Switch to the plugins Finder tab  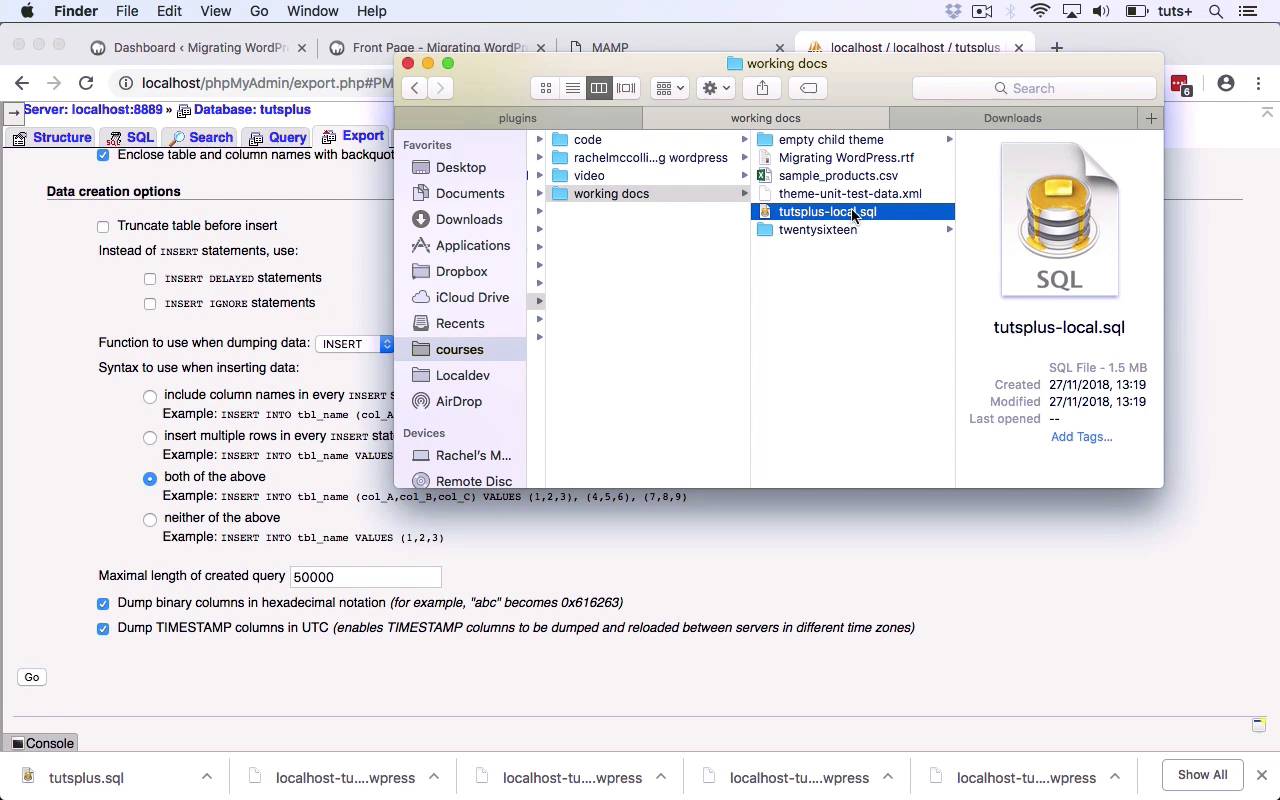tap(518, 118)
